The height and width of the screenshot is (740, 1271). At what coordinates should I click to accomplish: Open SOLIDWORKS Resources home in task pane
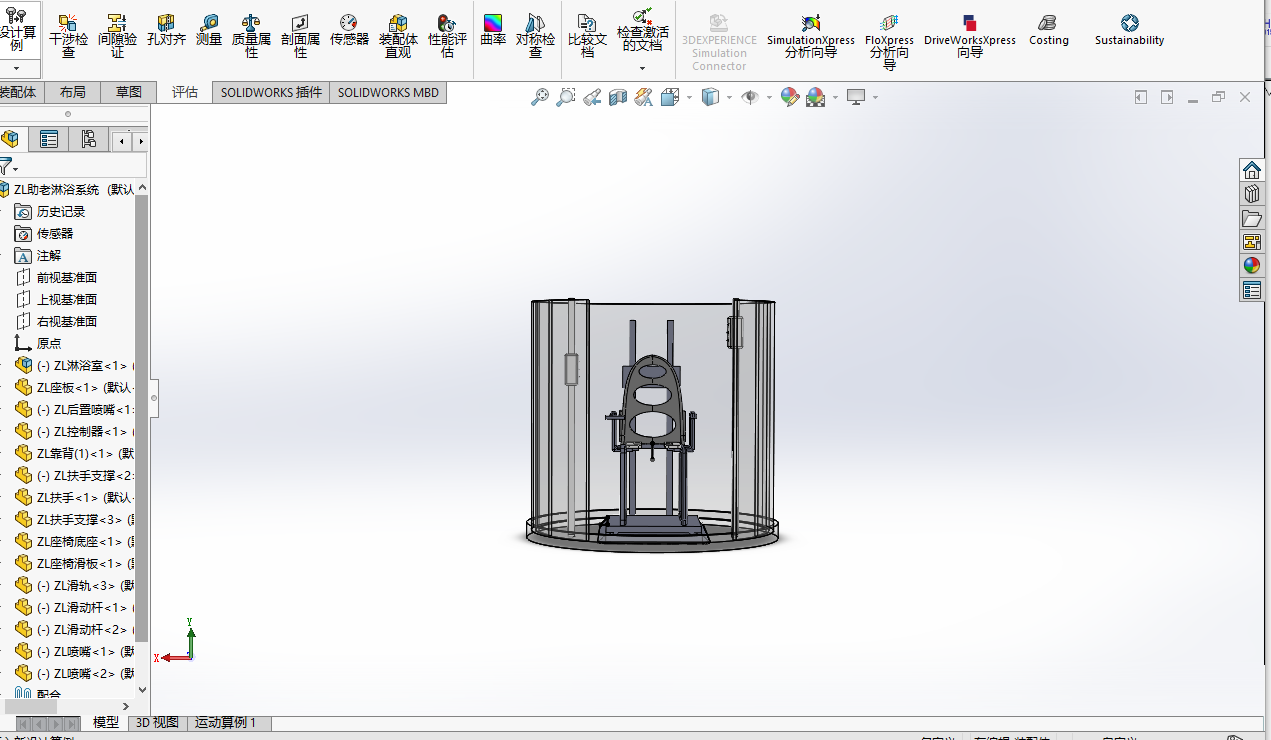point(1252,169)
